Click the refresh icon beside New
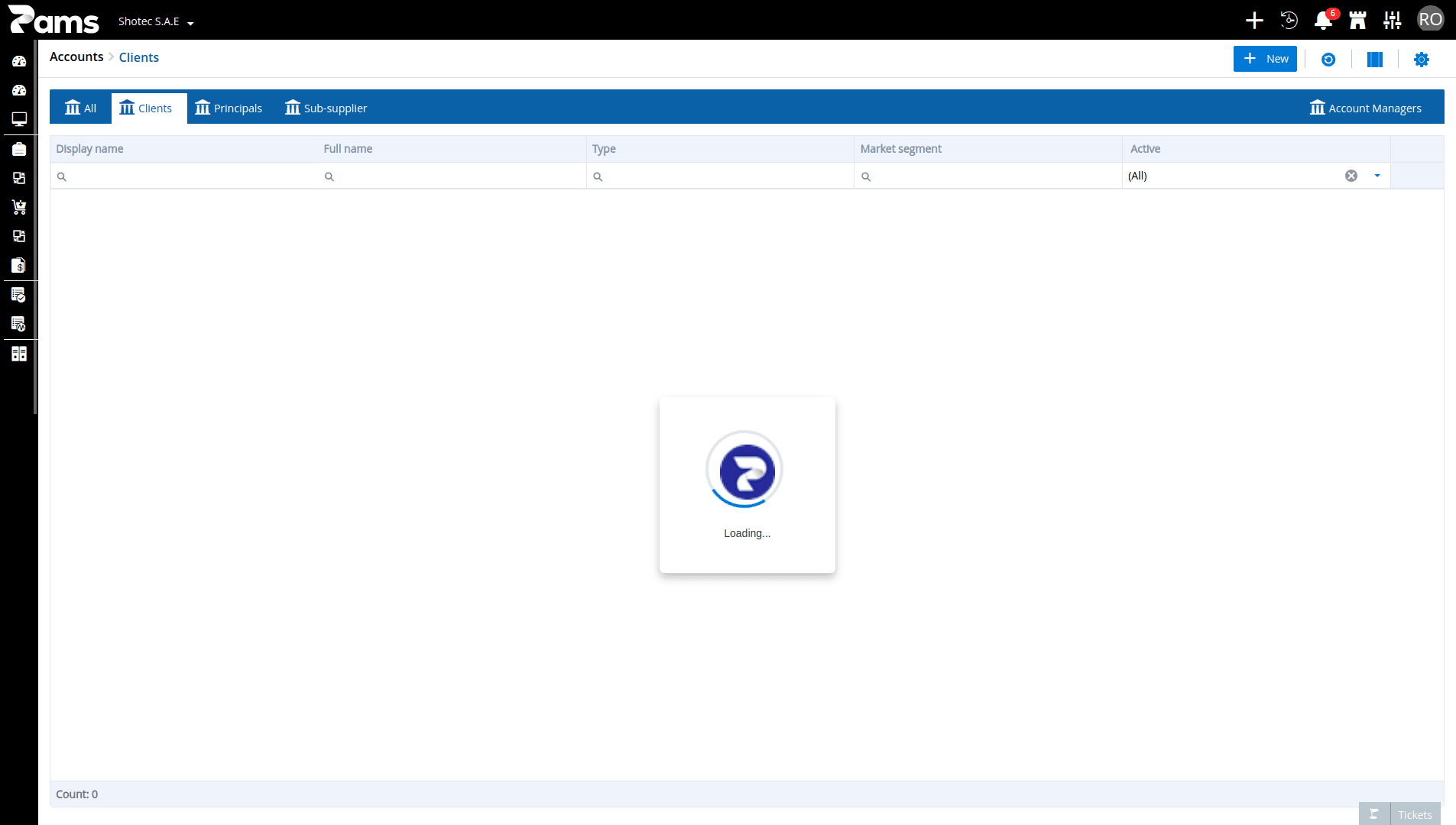 tap(1328, 60)
